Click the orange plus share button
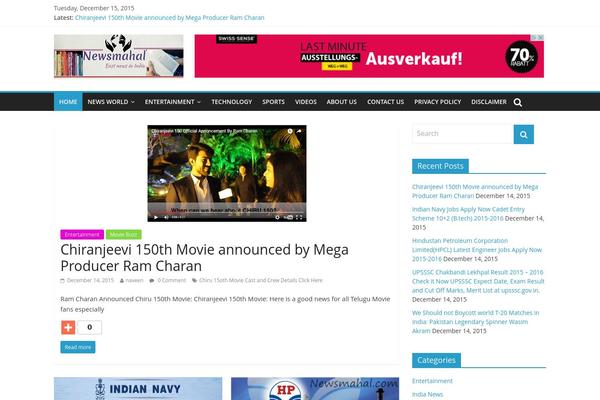Viewport: 600px width, 400px height. pyautogui.click(x=68, y=328)
